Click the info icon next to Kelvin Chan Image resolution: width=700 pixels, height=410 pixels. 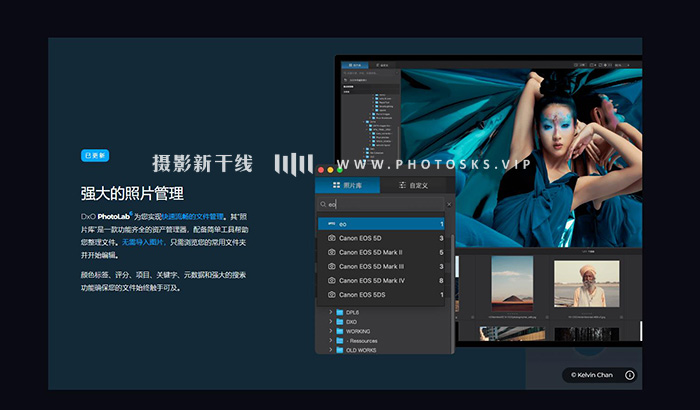(629, 375)
